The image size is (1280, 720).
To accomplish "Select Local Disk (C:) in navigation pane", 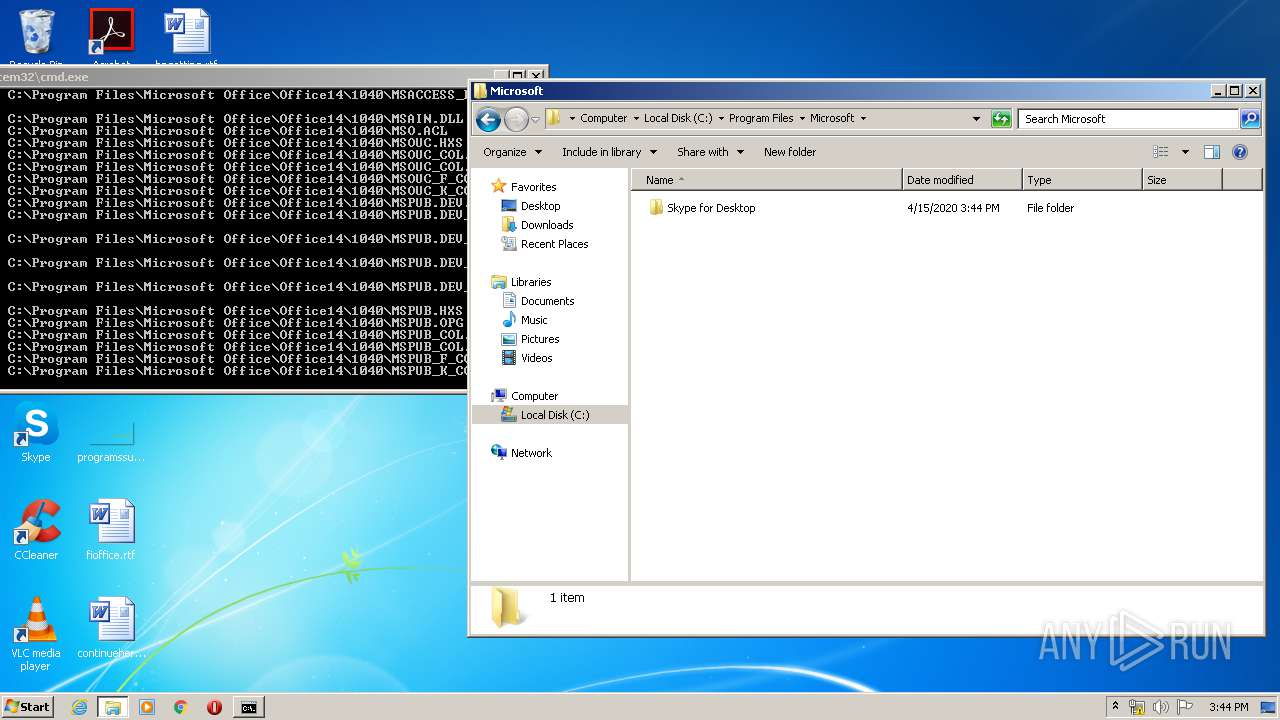I will [x=555, y=415].
